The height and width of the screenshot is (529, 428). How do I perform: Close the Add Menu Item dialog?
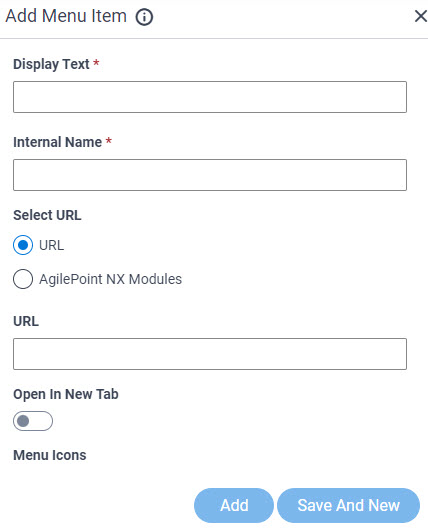pos(421,16)
